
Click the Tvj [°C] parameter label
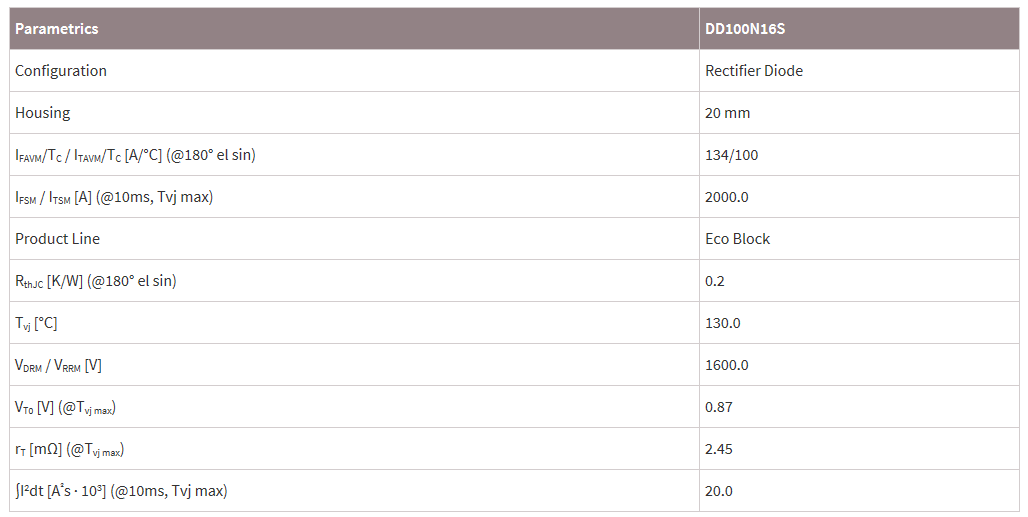pyautogui.click(x=36, y=323)
